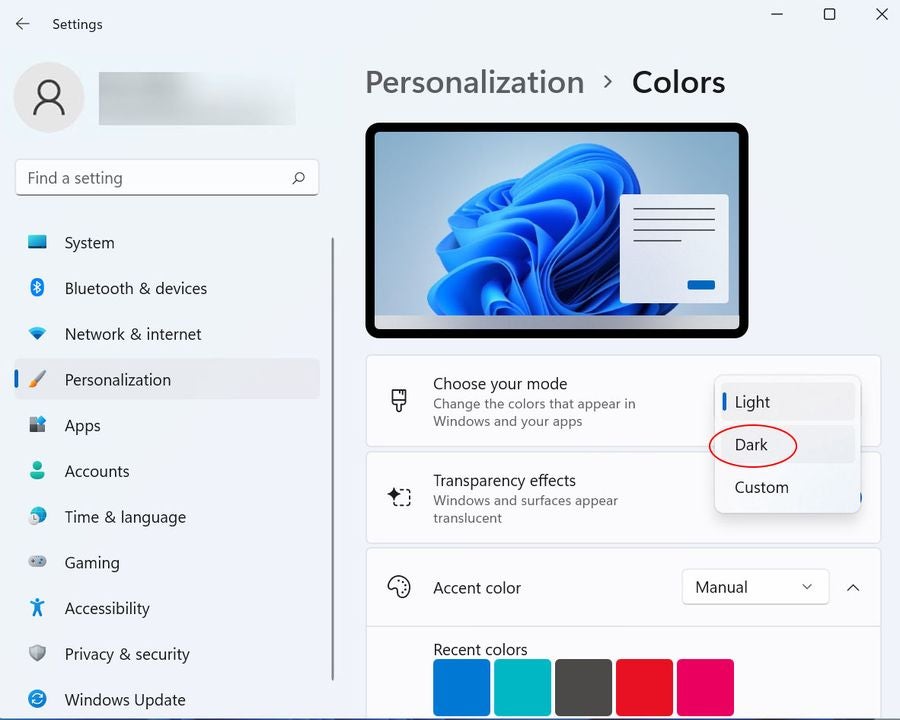Pick Custom mode option
The width and height of the screenshot is (900, 720).
[x=788, y=487]
